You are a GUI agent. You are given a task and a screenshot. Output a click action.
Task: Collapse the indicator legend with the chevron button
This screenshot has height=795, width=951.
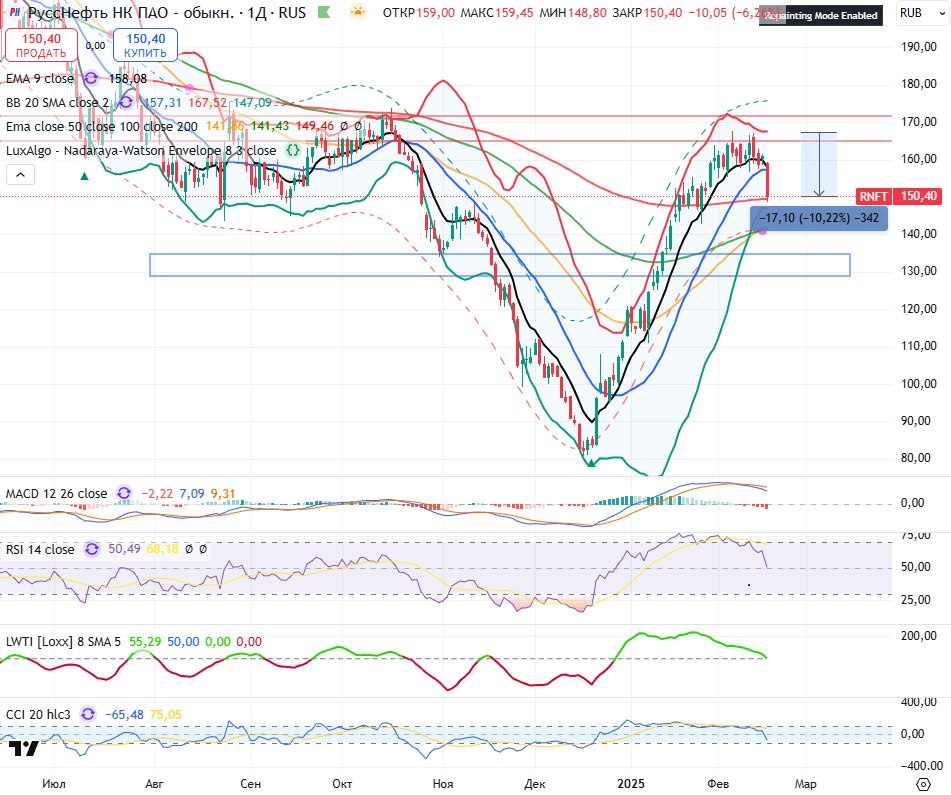[x=20, y=175]
